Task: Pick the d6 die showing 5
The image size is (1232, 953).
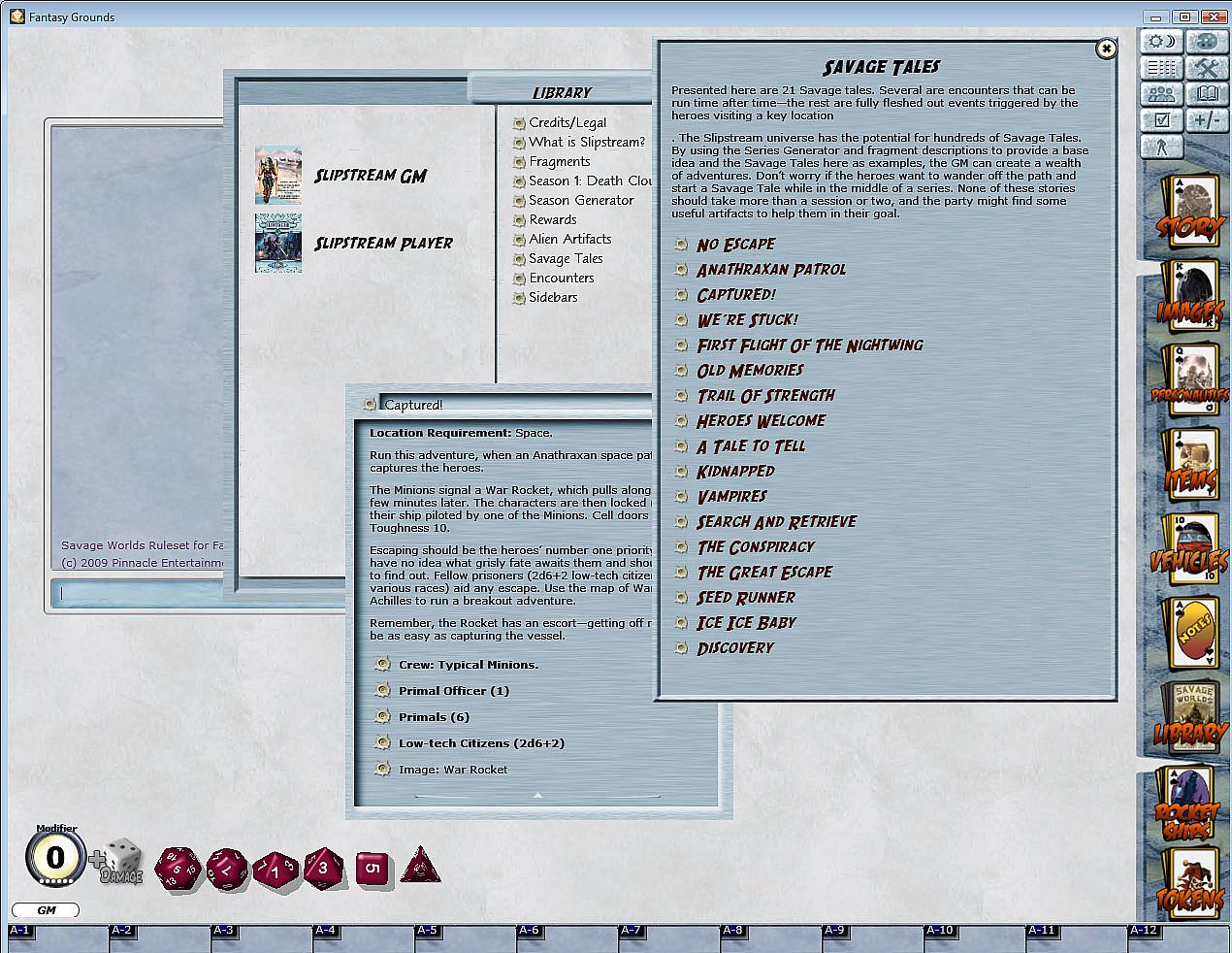Action: 373,869
